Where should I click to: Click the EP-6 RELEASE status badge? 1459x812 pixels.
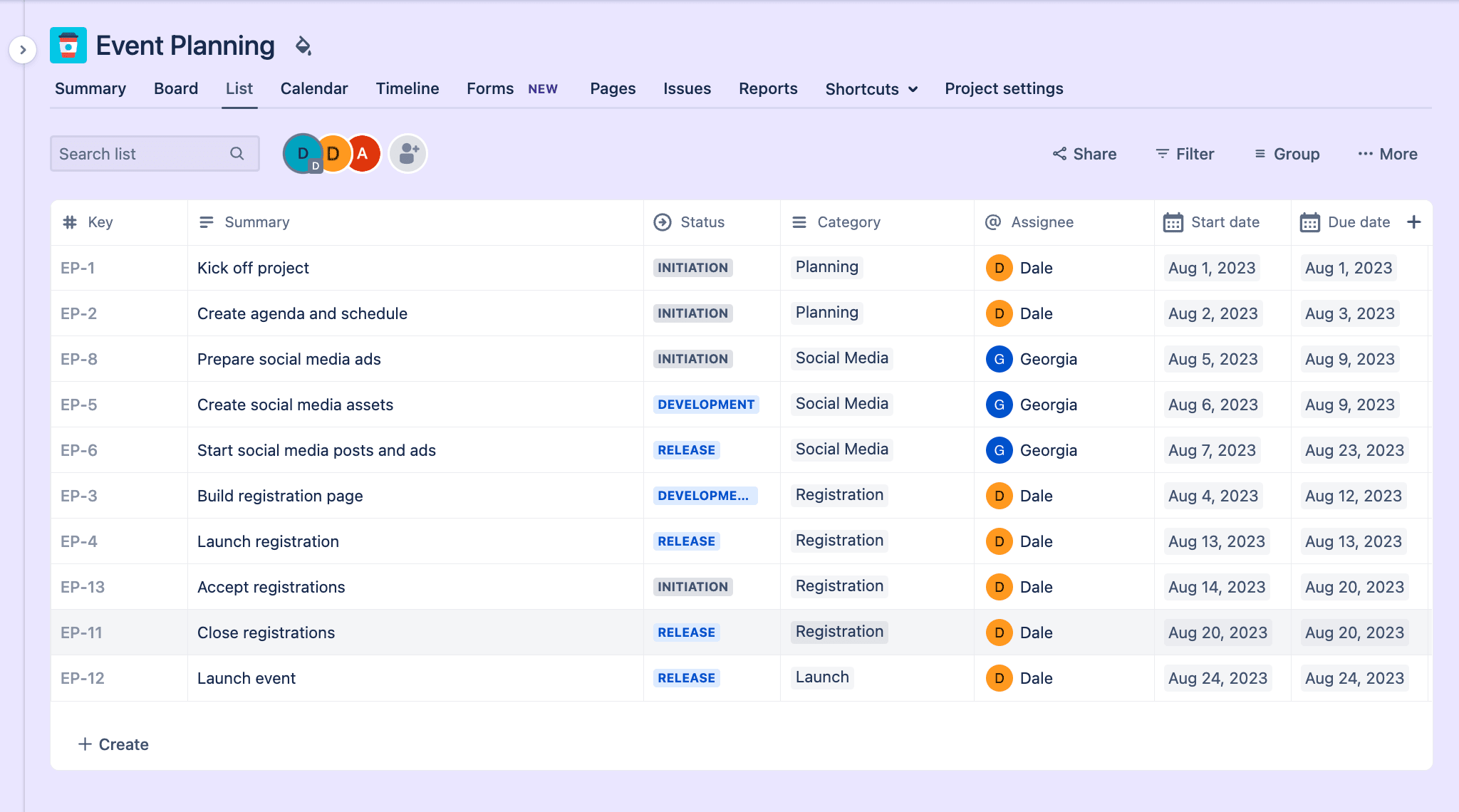(686, 449)
